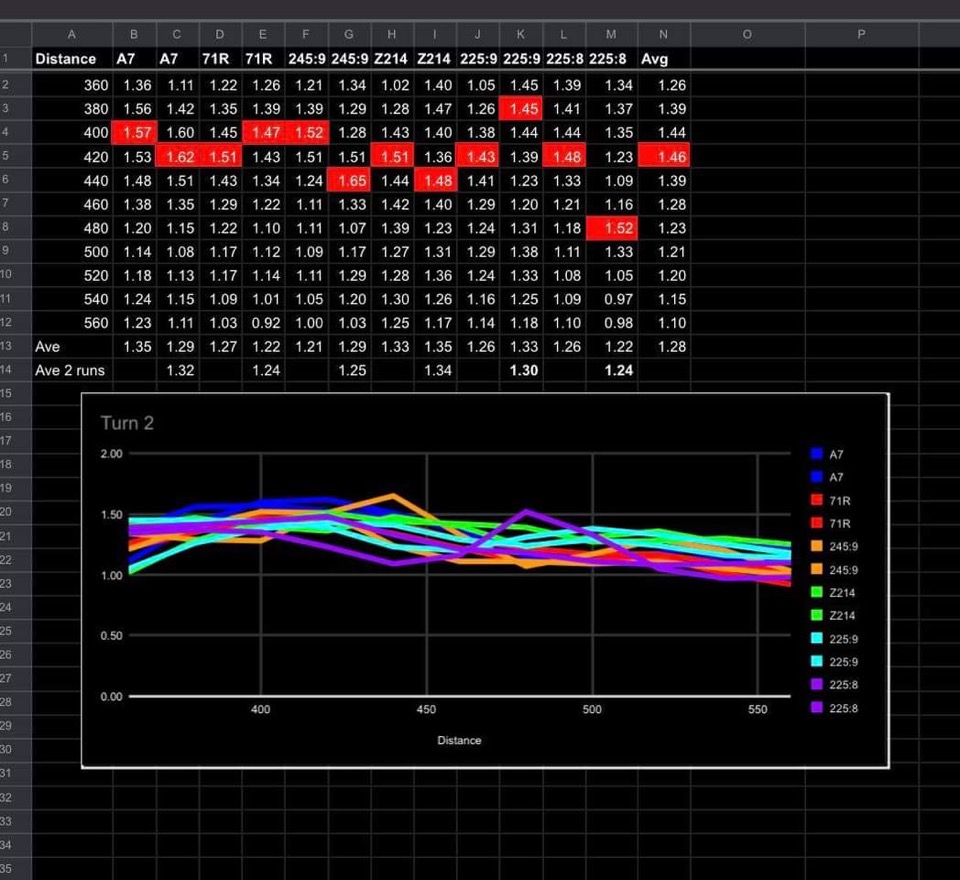The height and width of the screenshot is (880, 960).
Task: Click the 'Ave 2 runs' label cell
Action: 70,371
